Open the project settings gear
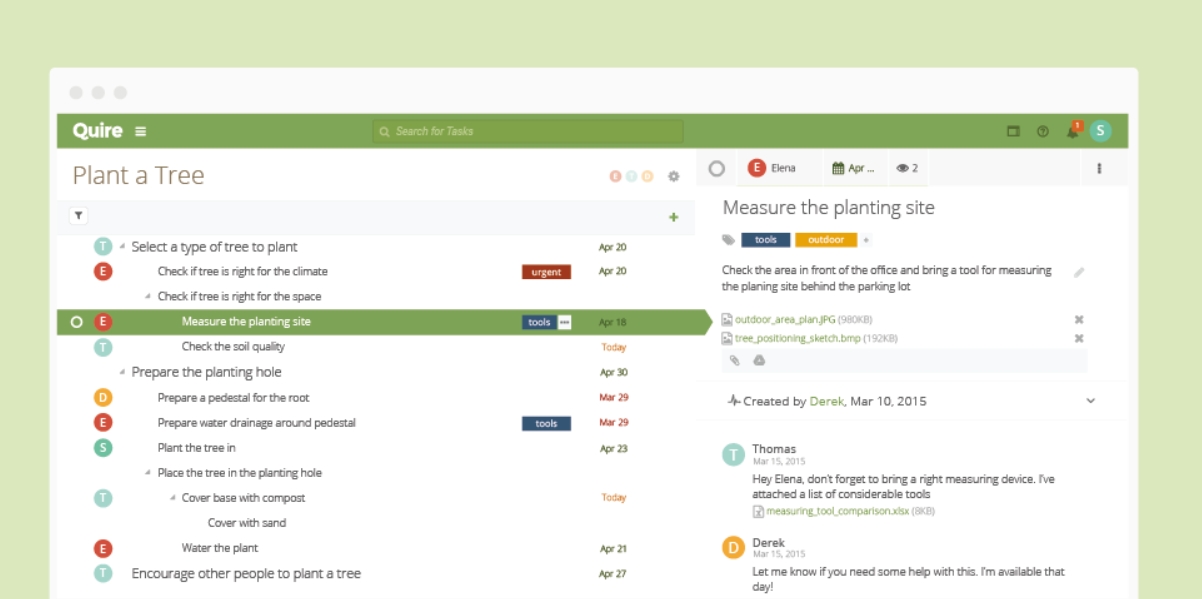Viewport: 1202px width, 599px height. click(x=673, y=176)
